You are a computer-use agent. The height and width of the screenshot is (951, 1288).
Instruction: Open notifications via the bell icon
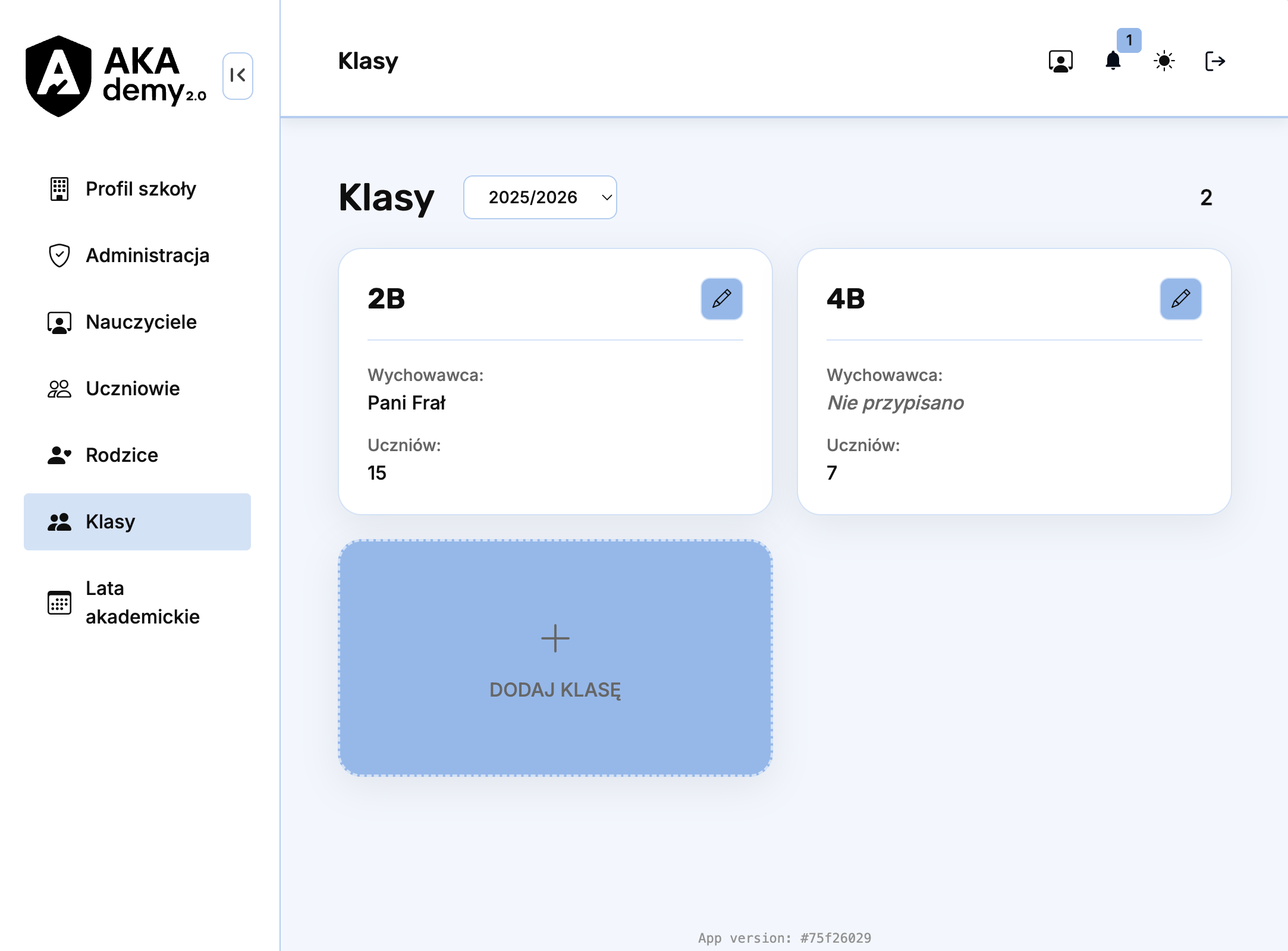(1113, 61)
